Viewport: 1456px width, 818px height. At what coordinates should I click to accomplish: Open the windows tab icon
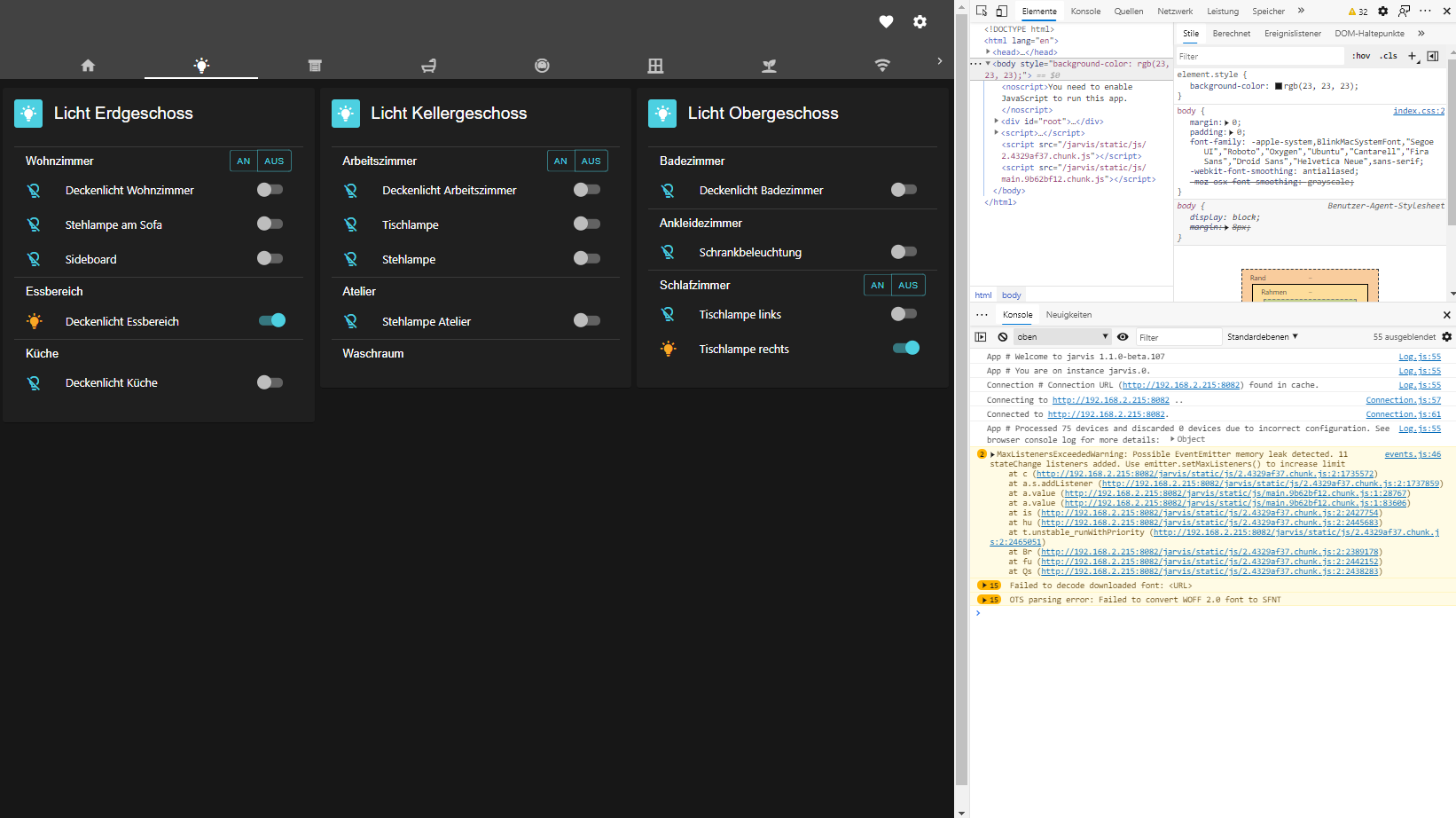[x=655, y=65]
